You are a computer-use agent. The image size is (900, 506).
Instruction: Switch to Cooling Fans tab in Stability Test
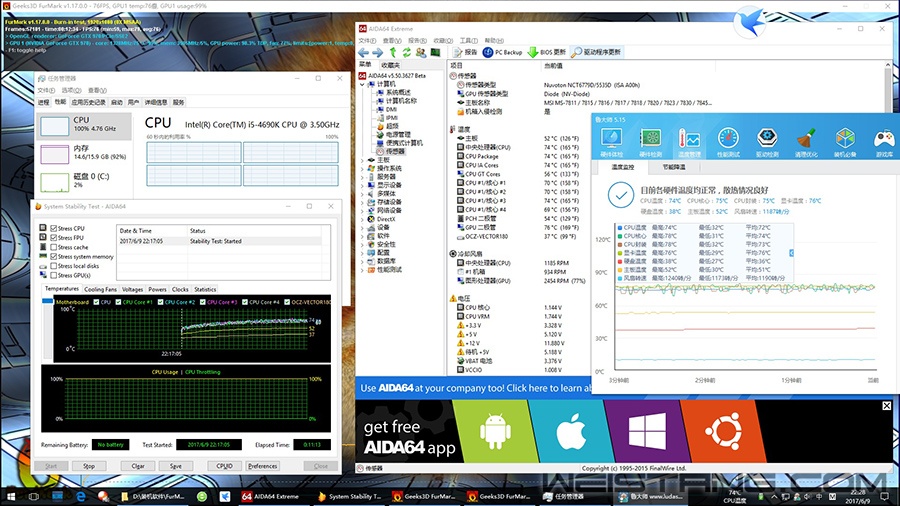click(100, 290)
